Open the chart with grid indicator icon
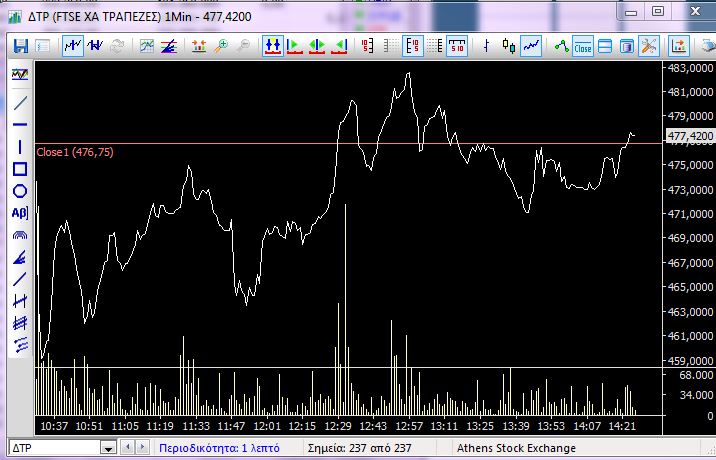The image size is (716, 460). (147, 46)
